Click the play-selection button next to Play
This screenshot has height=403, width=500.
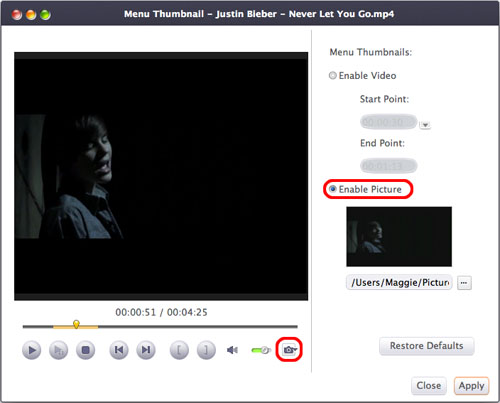click(x=58, y=350)
